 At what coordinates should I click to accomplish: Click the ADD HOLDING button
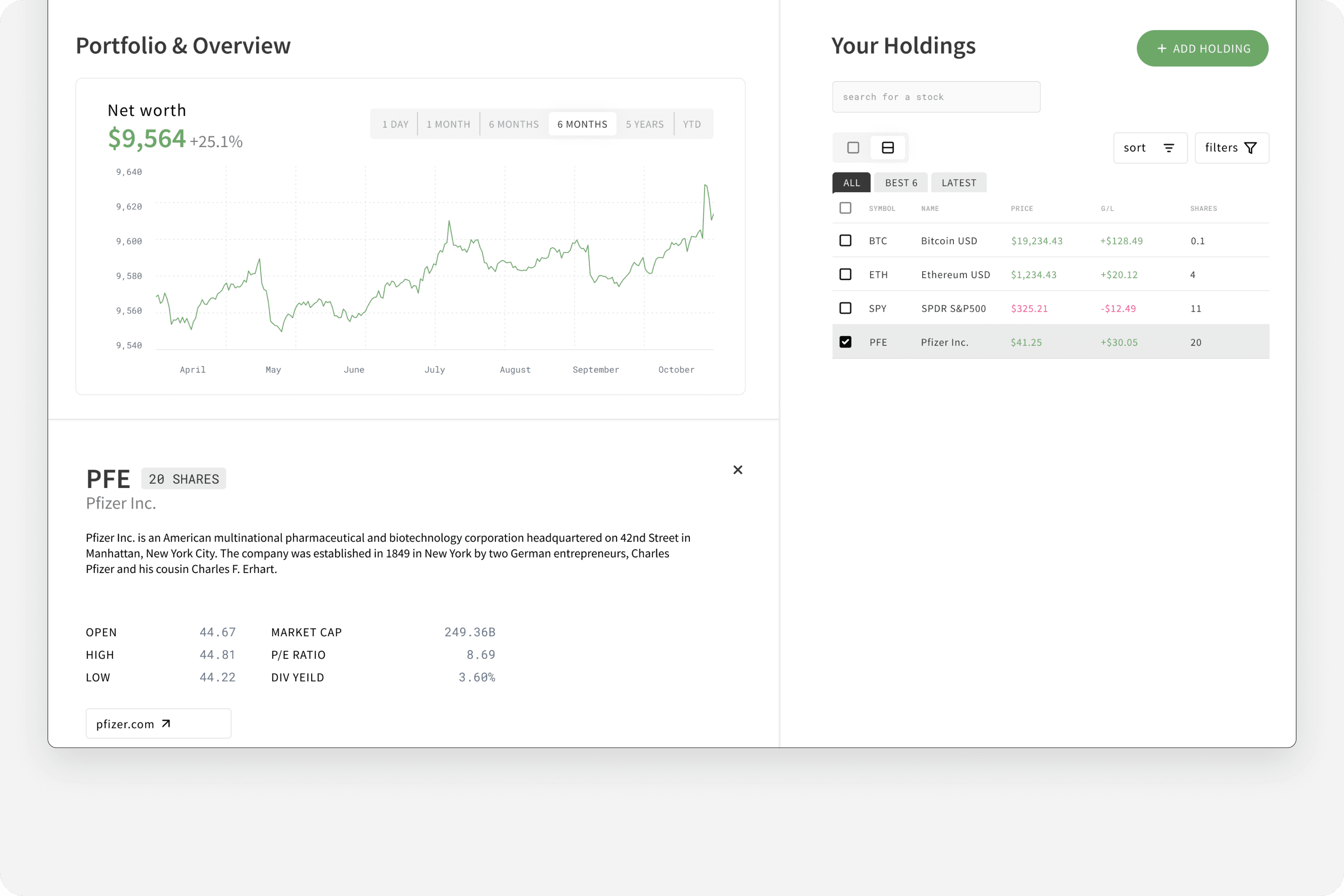tap(1202, 49)
